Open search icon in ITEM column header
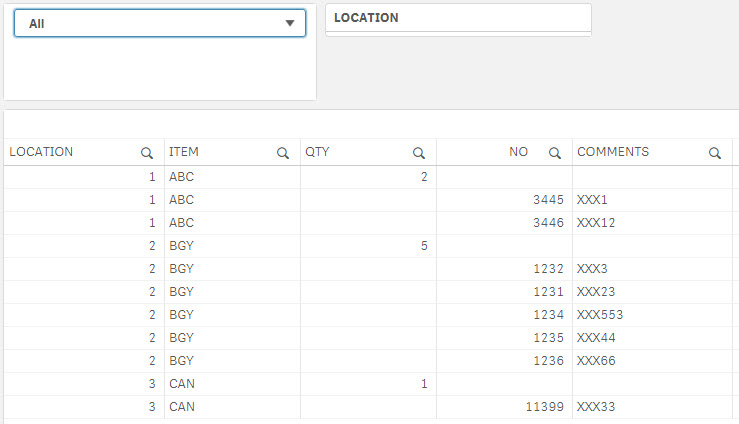The image size is (739, 424). (283, 153)
